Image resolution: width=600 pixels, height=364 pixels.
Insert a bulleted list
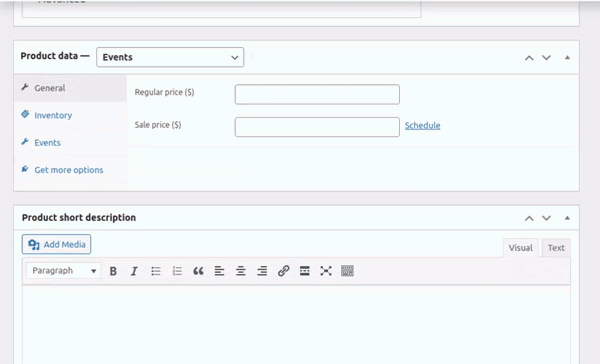tap(156, 271)
